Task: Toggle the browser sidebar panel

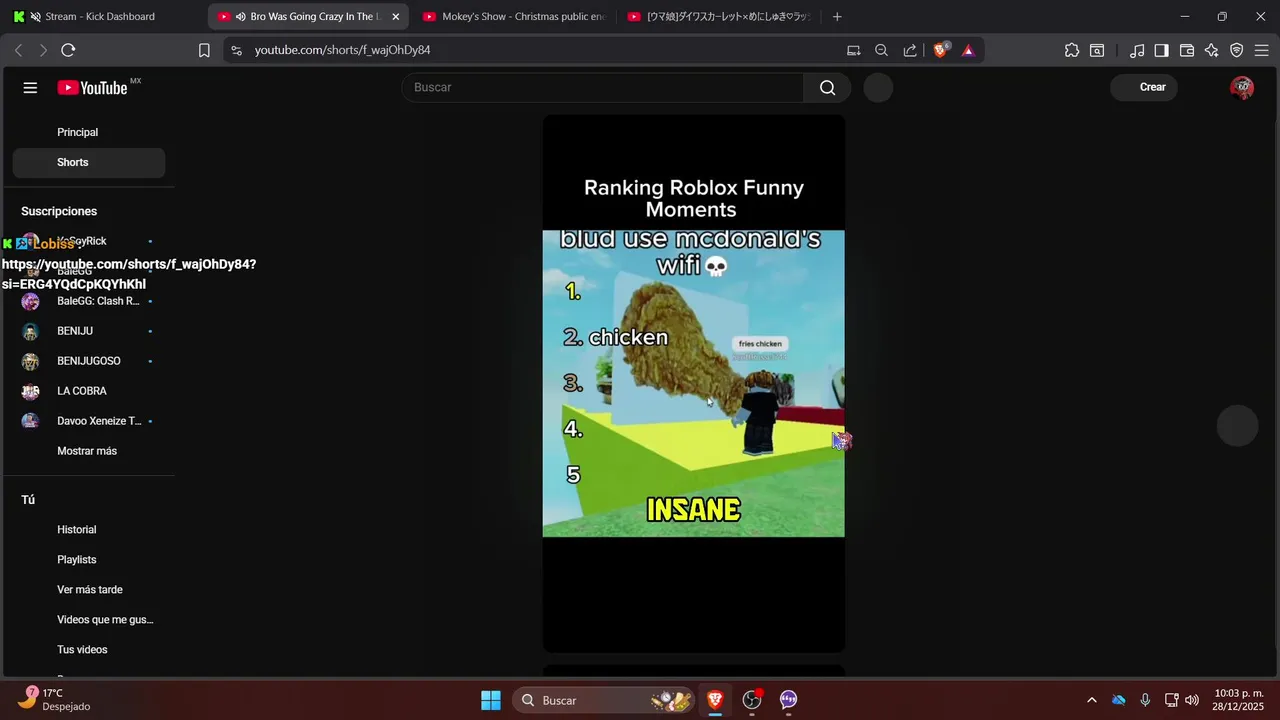Action: click(1161, 50)
